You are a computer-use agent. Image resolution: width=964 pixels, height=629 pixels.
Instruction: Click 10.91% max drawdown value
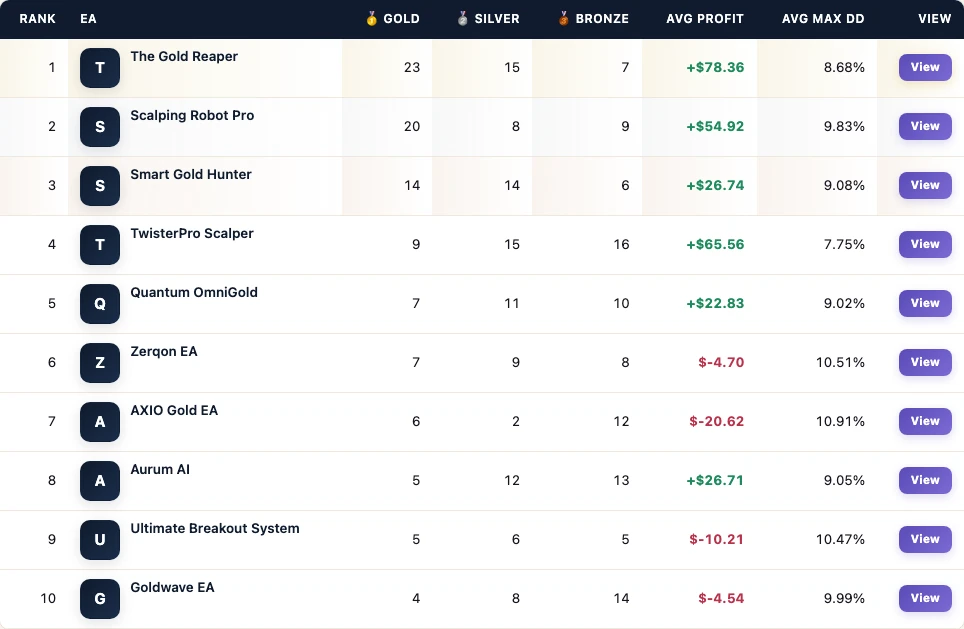click(840, 421)
